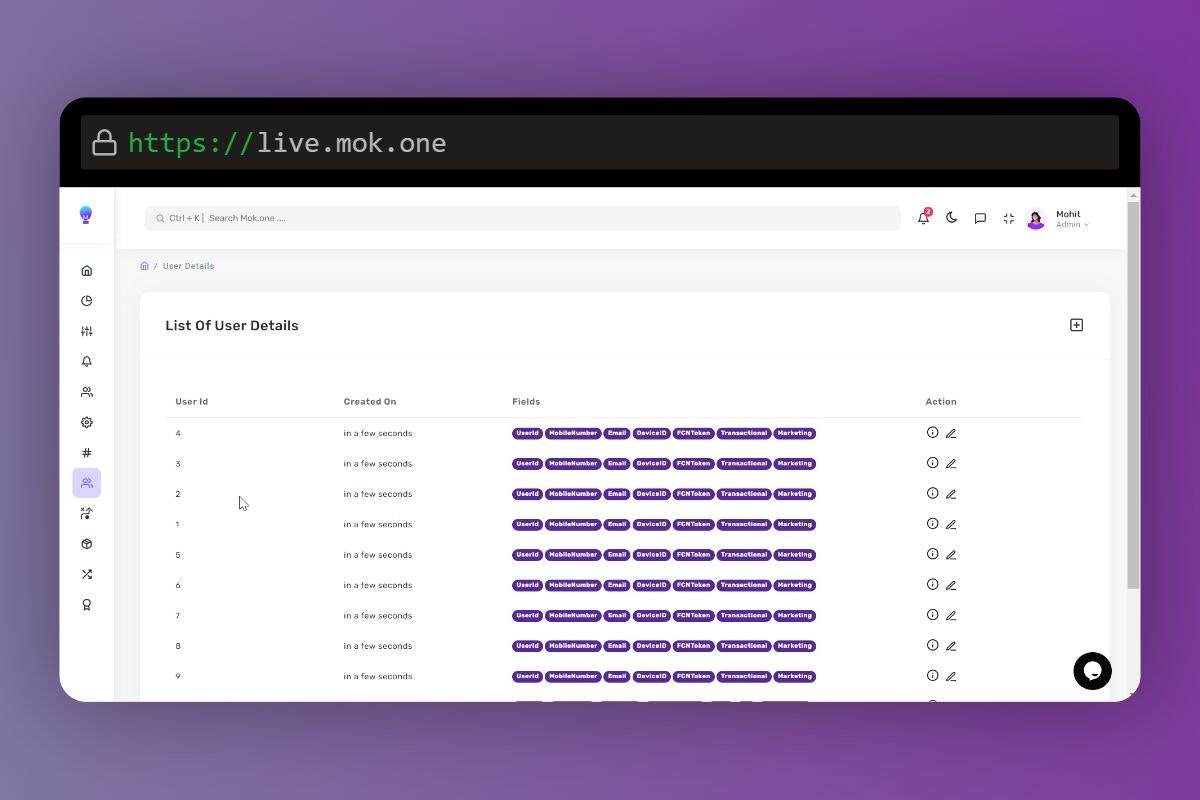Open the pie chart analytics sidebar icon
Screen dimensions: 1200x800
86,301
